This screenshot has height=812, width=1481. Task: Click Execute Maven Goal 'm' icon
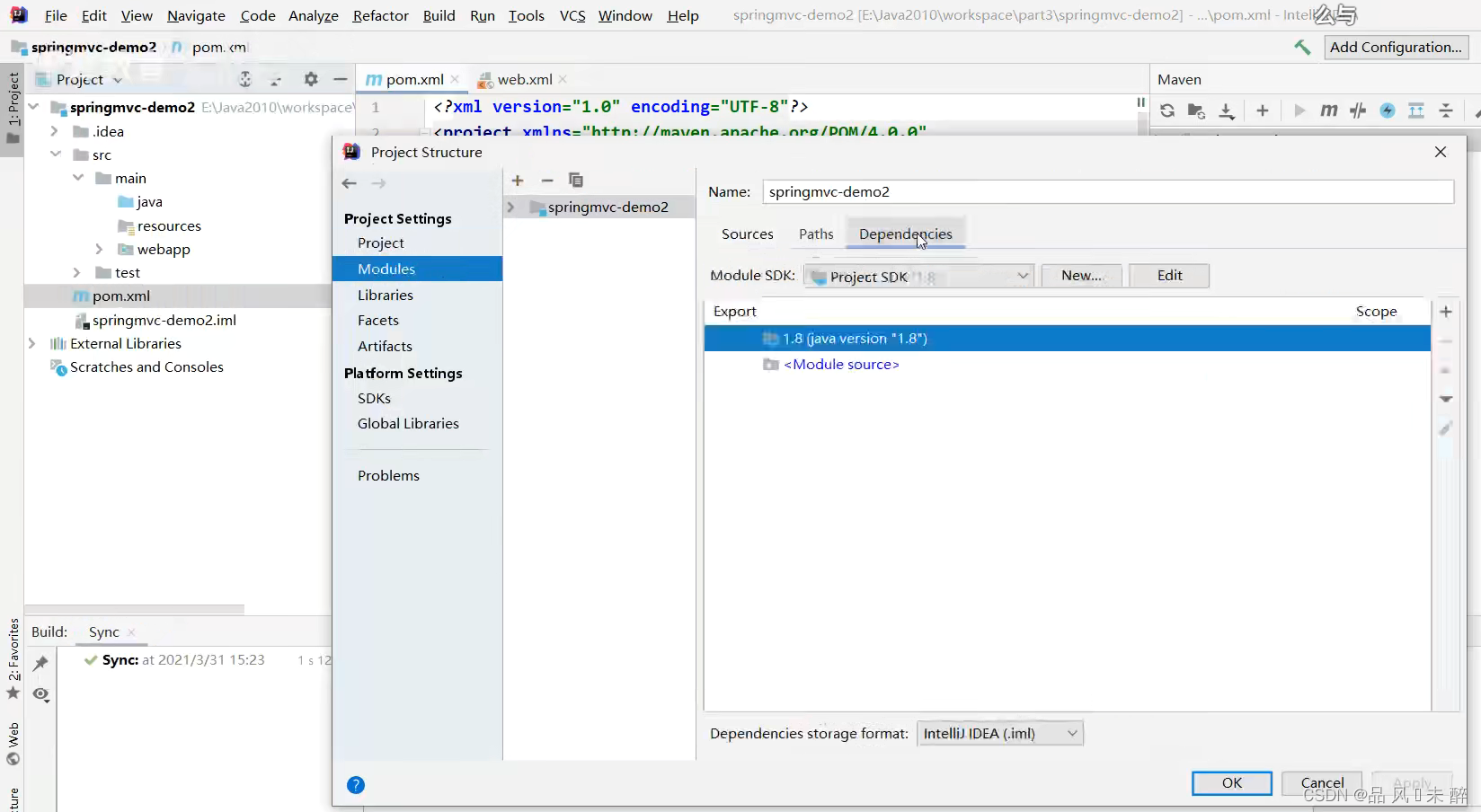[1328, 110]
